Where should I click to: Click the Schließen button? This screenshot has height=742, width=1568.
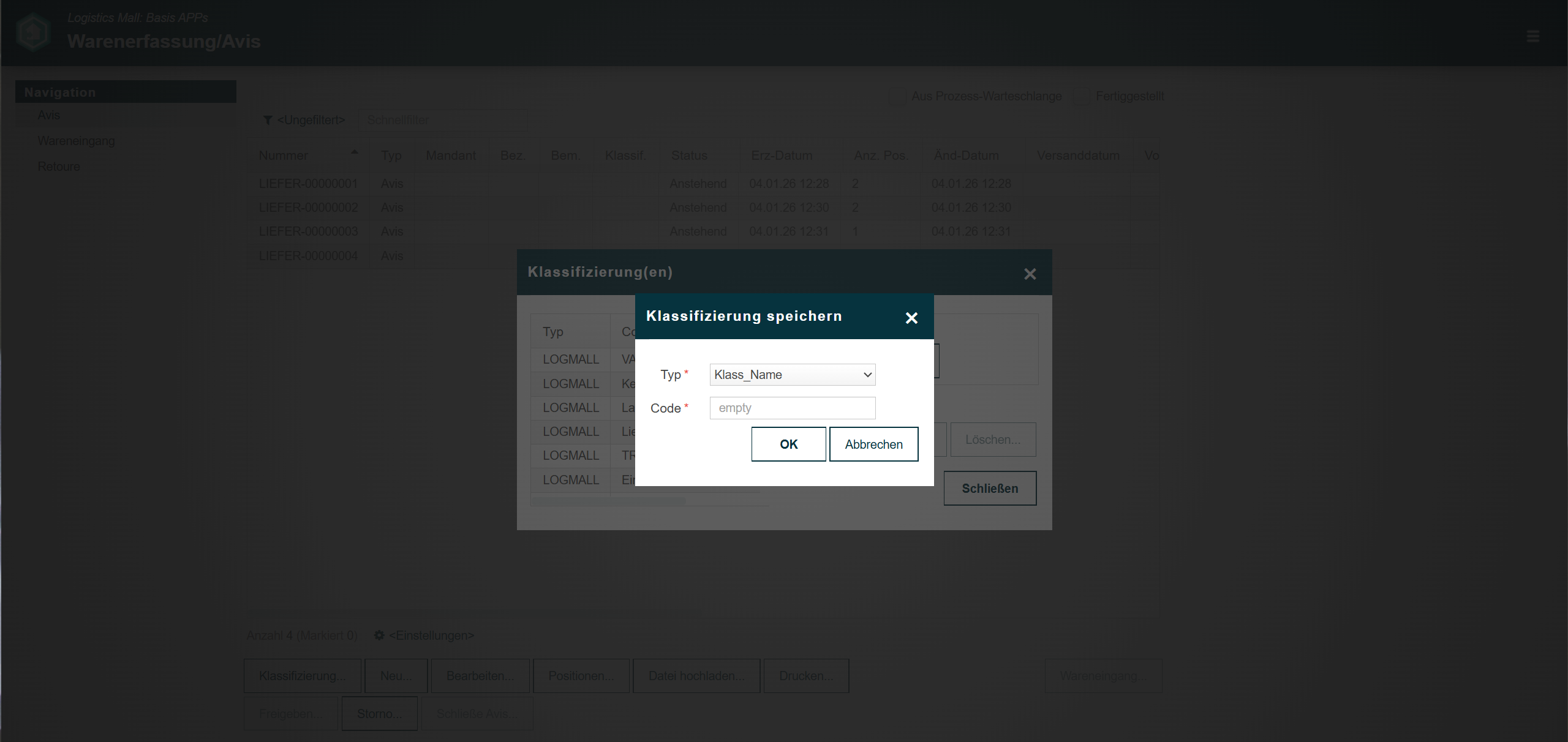989,489
